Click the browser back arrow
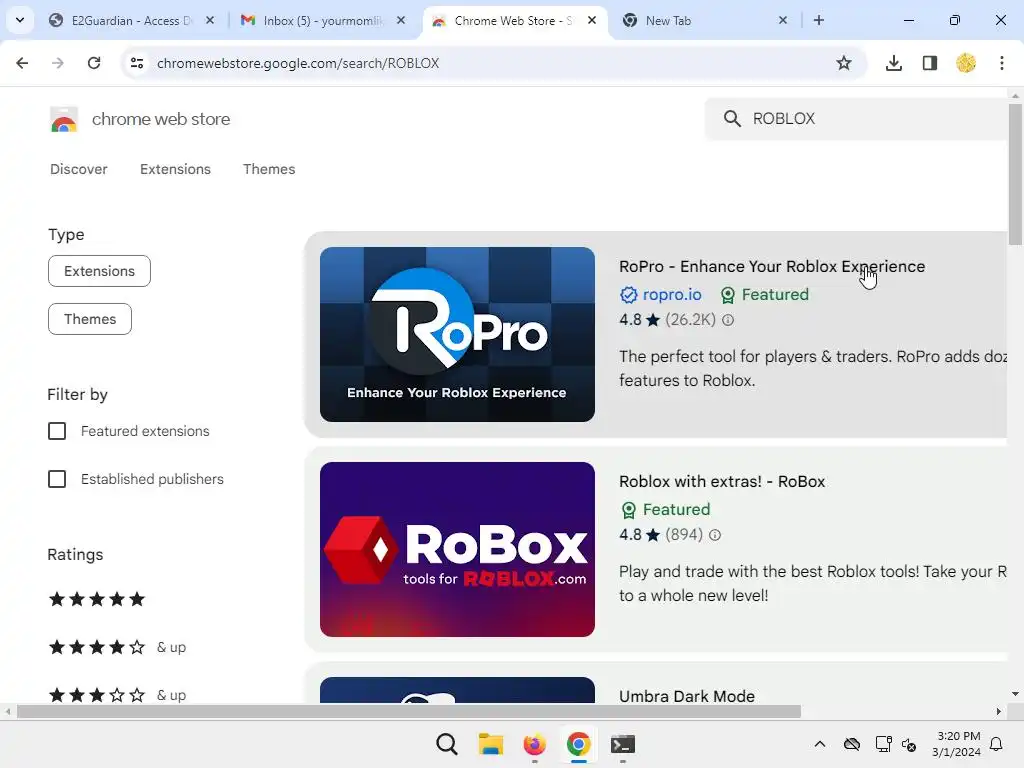Screen dimensions: 1024x768 tap(22, 63)
